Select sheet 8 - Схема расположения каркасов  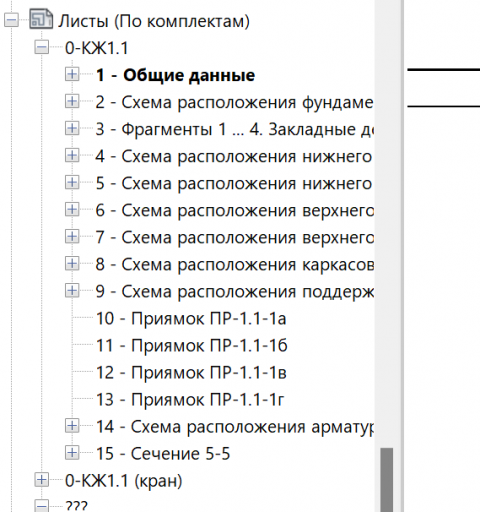tap(234, 265)
